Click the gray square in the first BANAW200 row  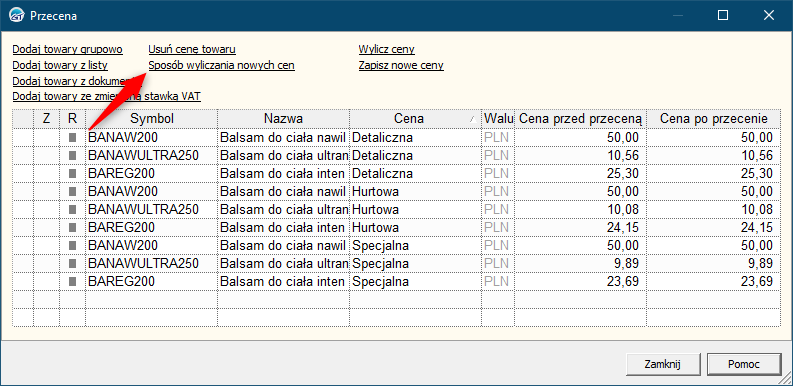point(72,137)
